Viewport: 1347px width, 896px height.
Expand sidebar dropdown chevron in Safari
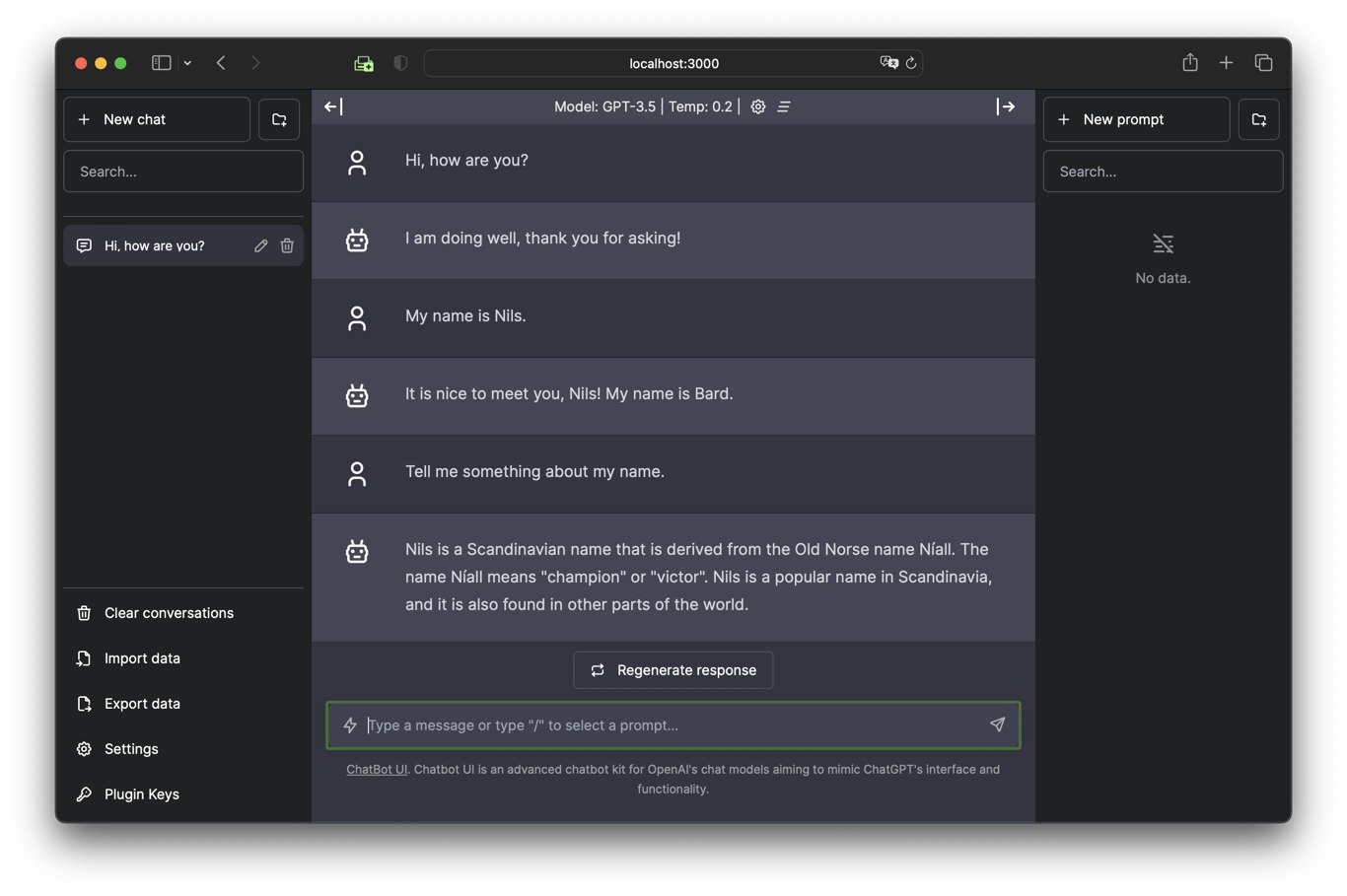point(187,63)
